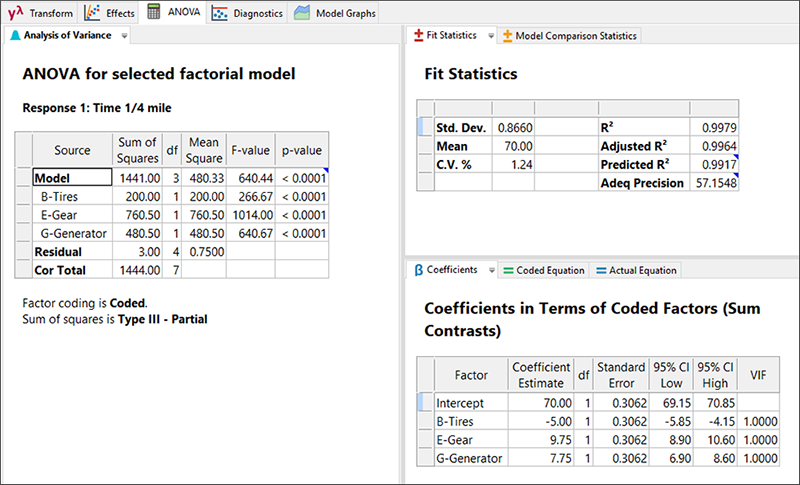Open the Analysis of Variance pane dropdown
800x485 pixels.
[123, 35]
